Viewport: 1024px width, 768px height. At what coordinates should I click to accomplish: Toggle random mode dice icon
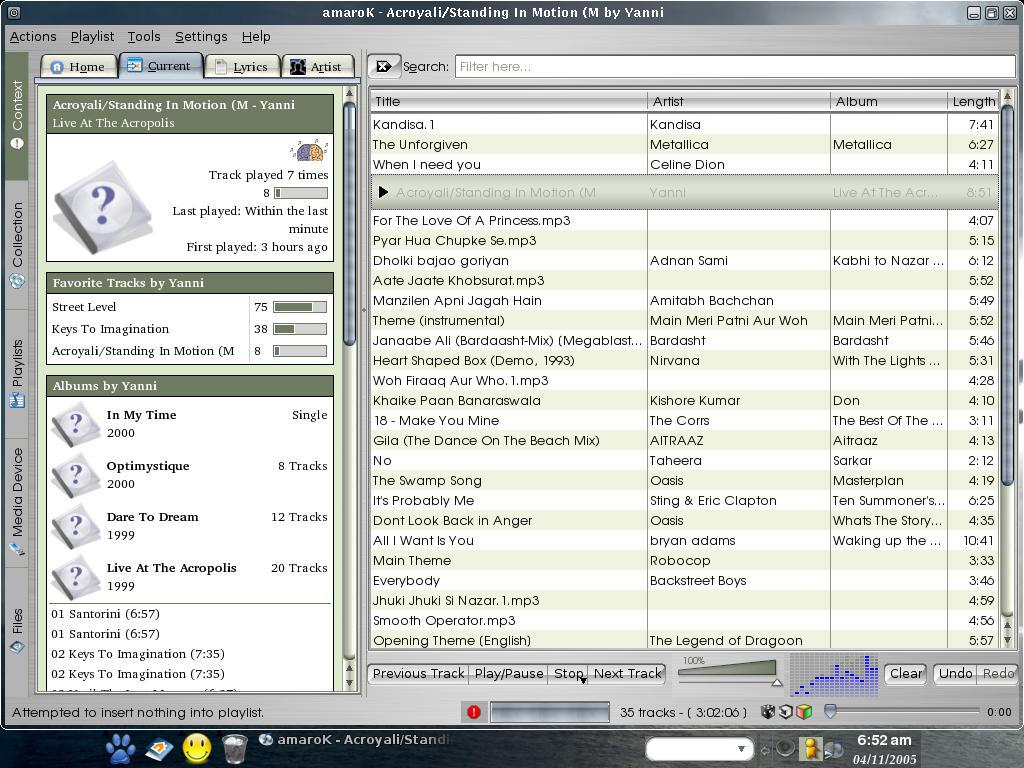click(768, 712)
